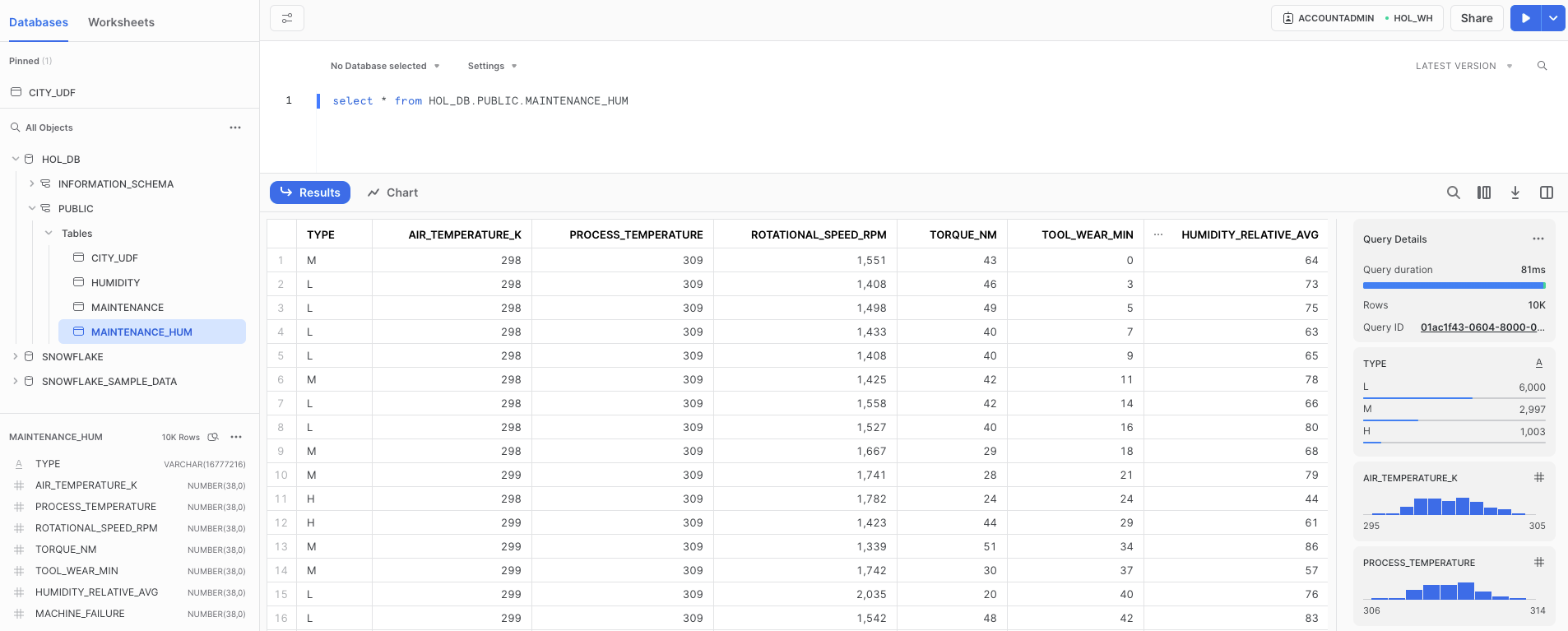The height and width of the screenshot is (631, 1568).
Task: Open the Query ID link
Action: (1482, 327)
